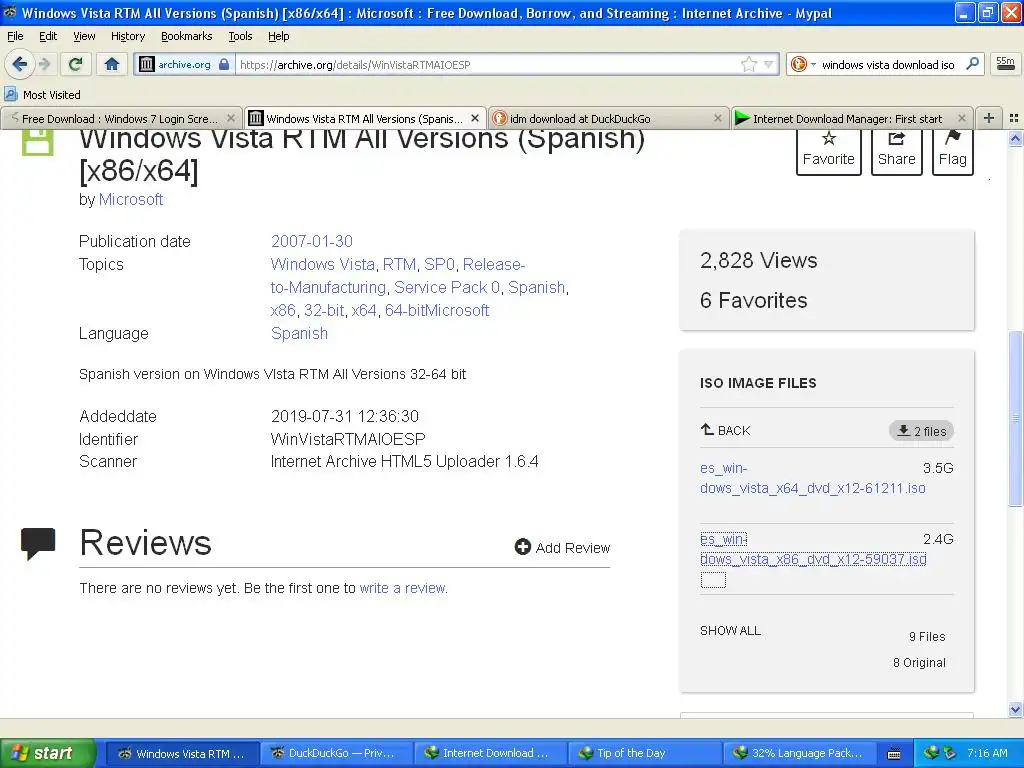The image size is (1024, 768).
Task: Click the archive.org site identity button
Action: click(184, 64)
